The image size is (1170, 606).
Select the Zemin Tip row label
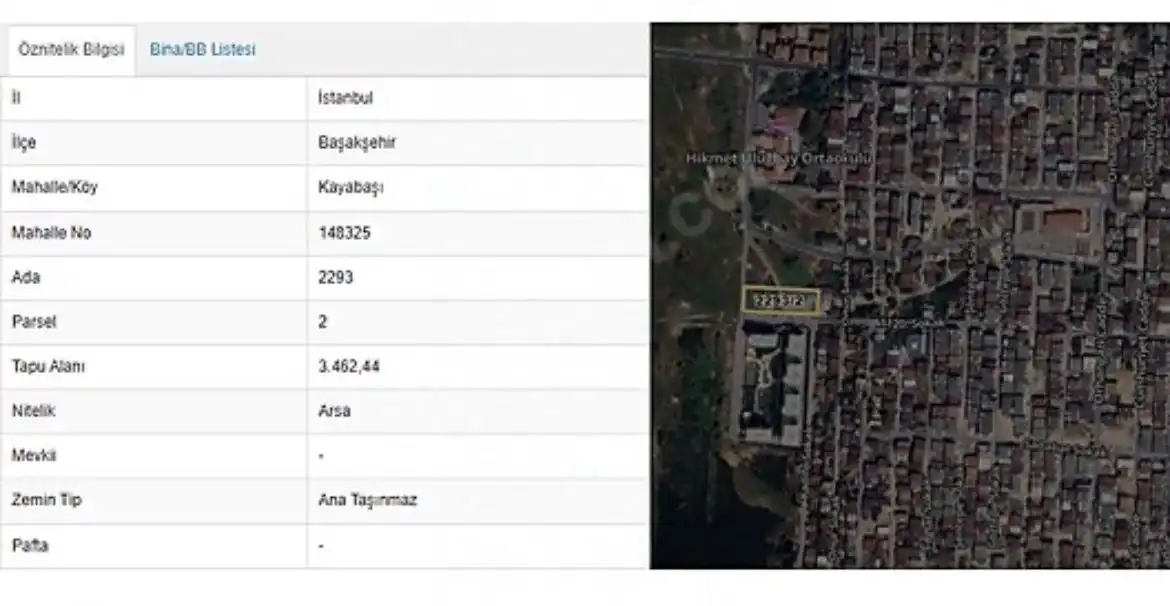click(46, 500)
